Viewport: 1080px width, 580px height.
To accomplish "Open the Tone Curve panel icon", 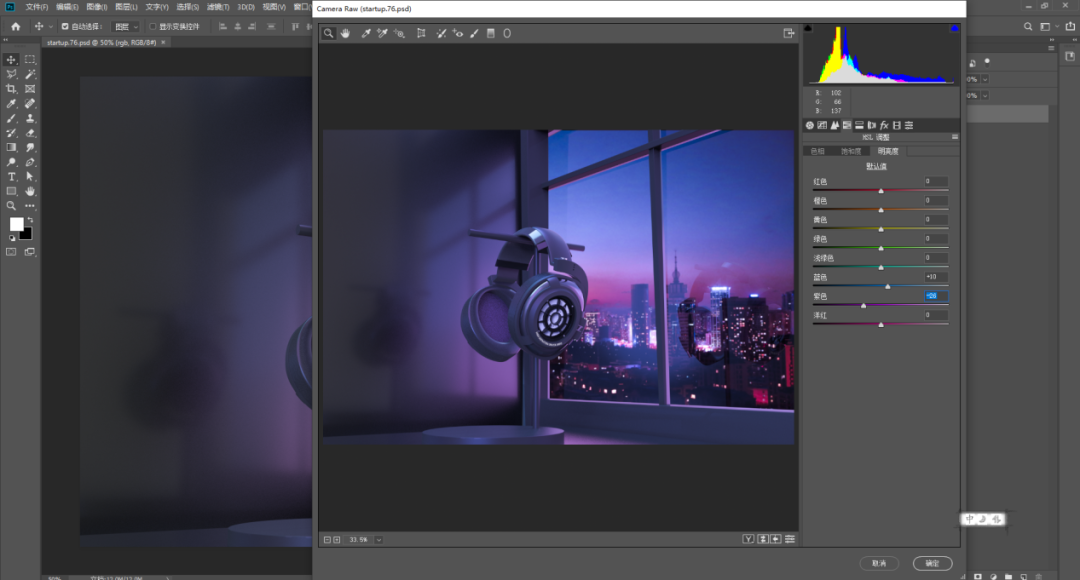I will click(822, 125).
